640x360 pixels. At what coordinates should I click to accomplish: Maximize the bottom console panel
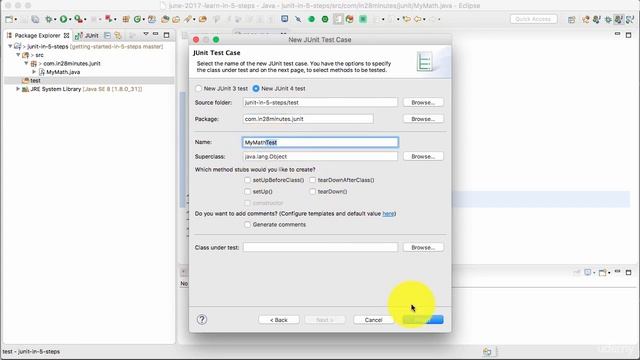(x=628, y=272)
